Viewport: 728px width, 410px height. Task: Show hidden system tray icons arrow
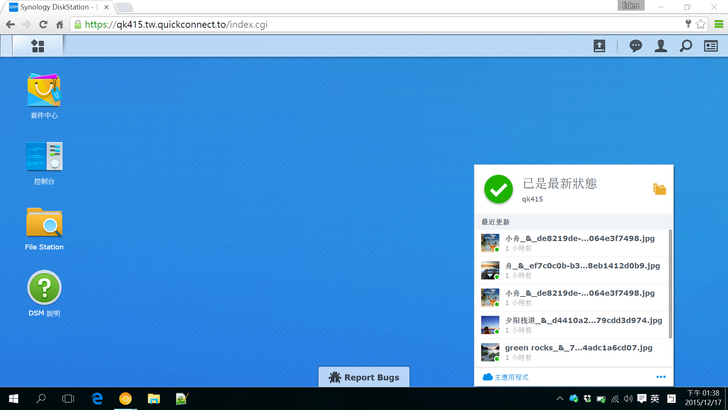[560, 398]
